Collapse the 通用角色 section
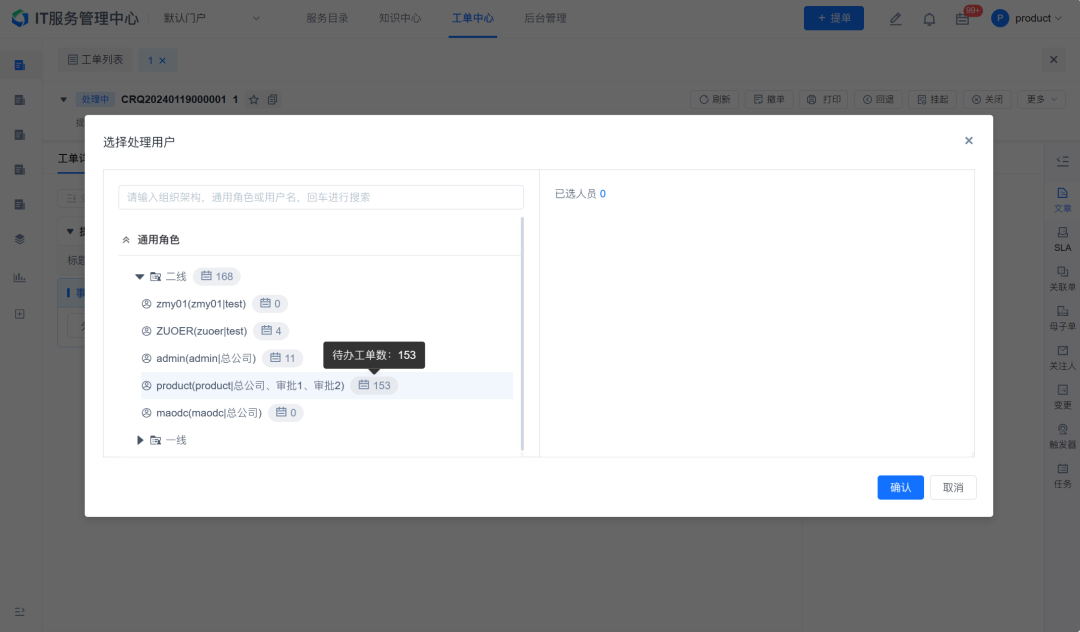1080x632 pixels. coord(126,240)
